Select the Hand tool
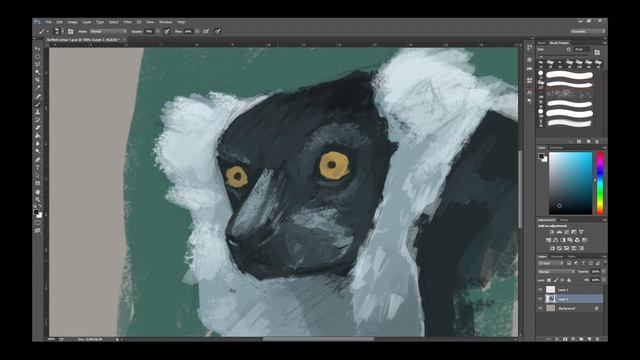The width and height of the screenshot is (640, 360). pos(38,191)
